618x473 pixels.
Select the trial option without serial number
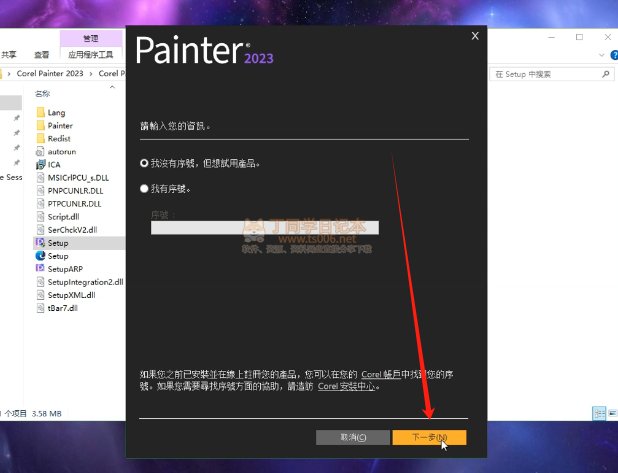pos(144,162)
